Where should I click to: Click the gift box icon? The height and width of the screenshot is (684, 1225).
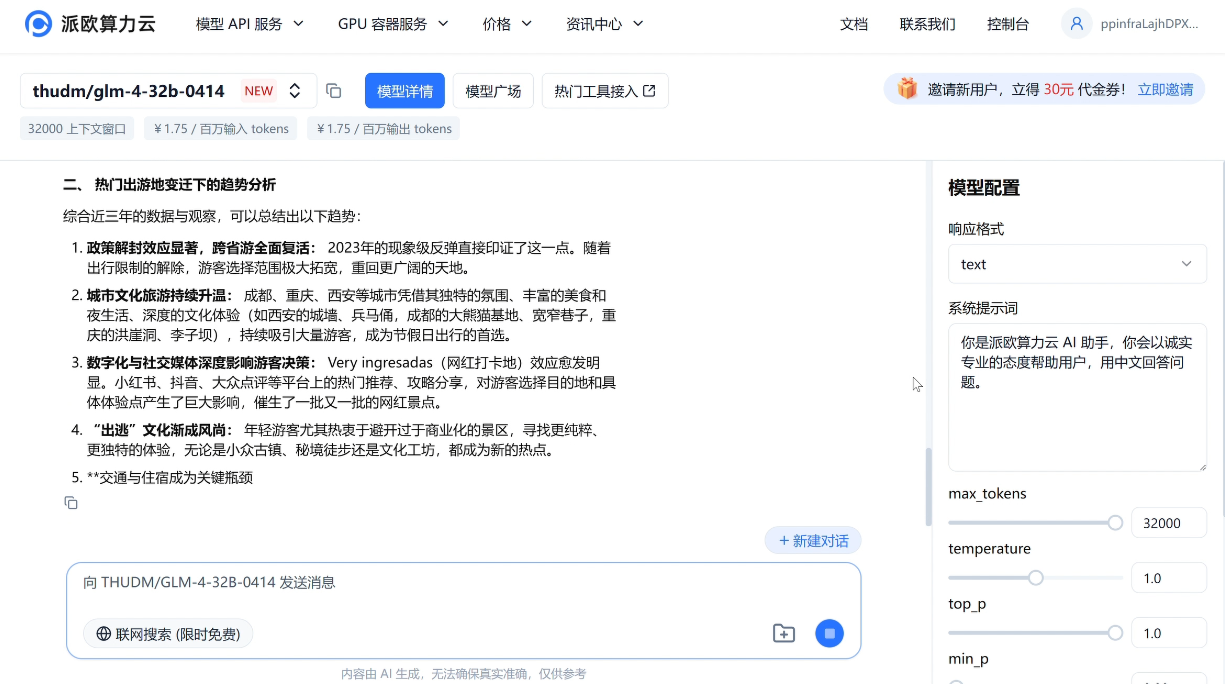pyautogui.click(x=907, y=89)
